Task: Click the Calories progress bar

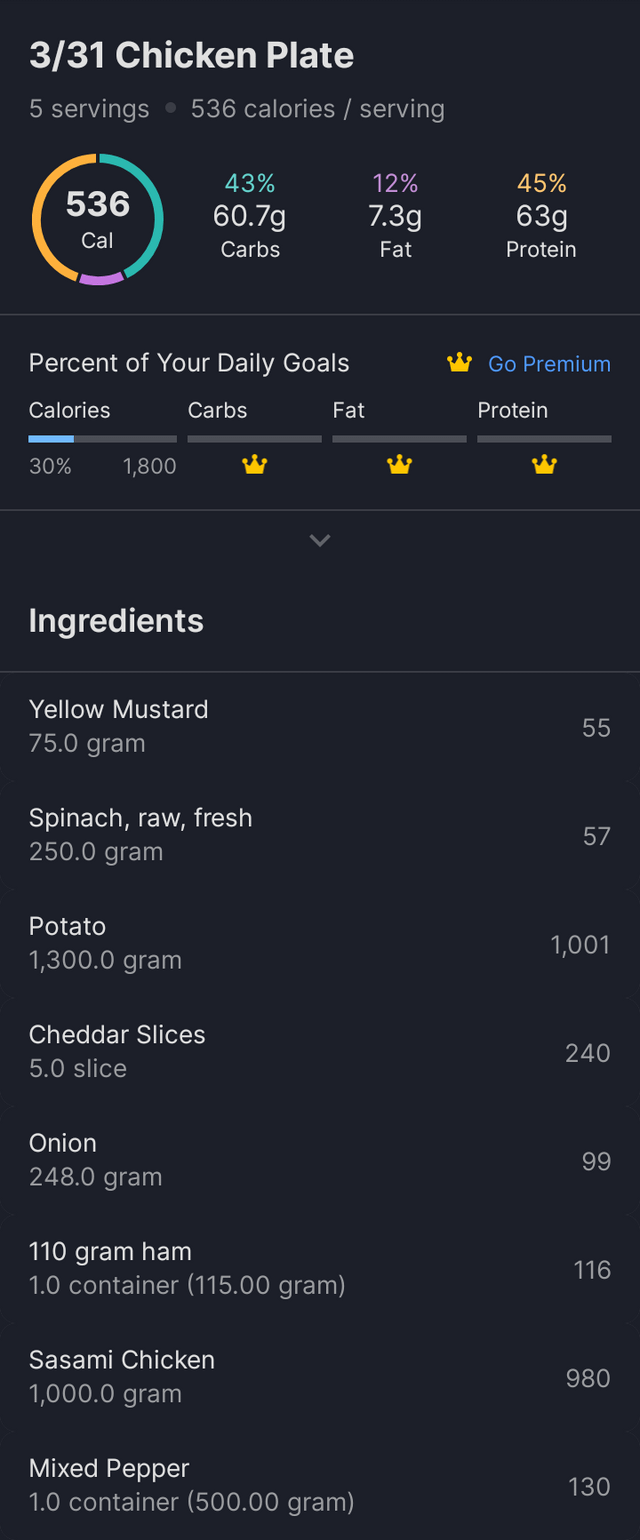Action: (102, 438)
